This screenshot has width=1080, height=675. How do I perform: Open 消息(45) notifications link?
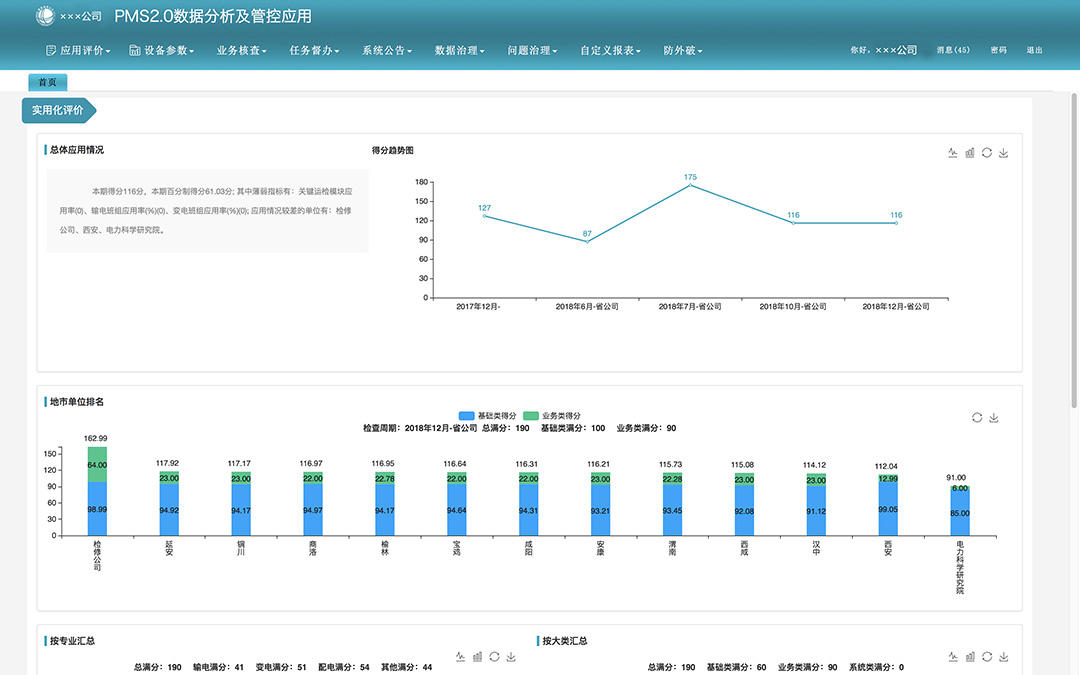[953, 50]
